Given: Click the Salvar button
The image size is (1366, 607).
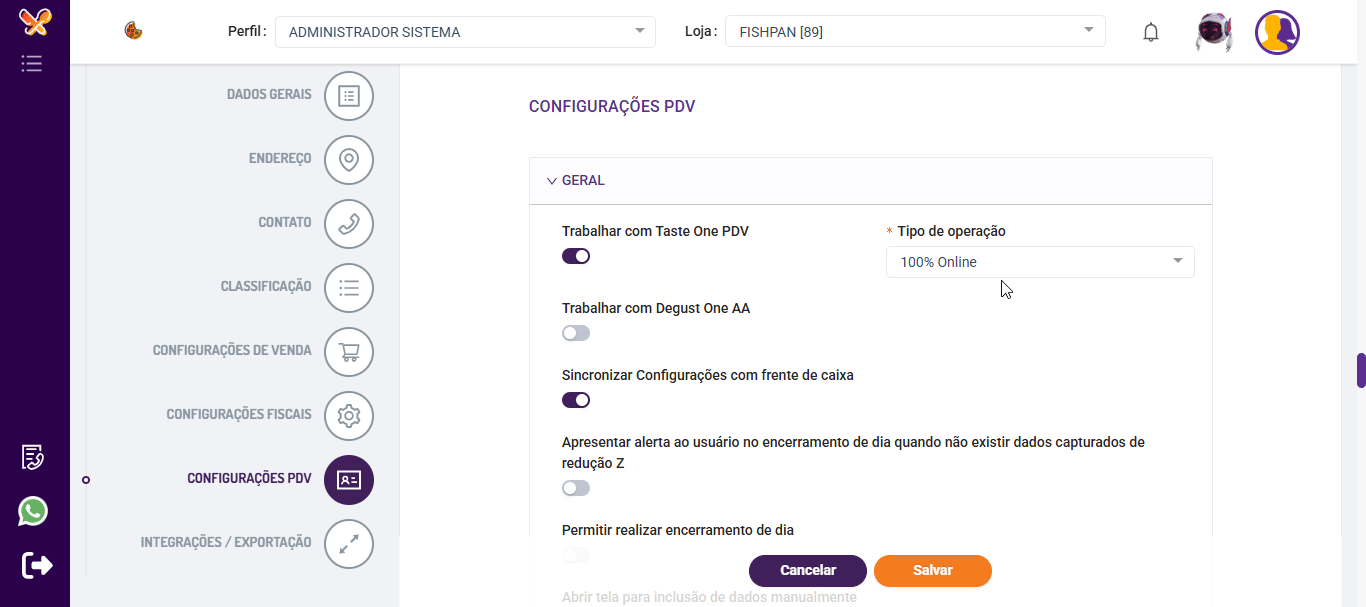Looking at the screenshot, I should pos(932,570).
